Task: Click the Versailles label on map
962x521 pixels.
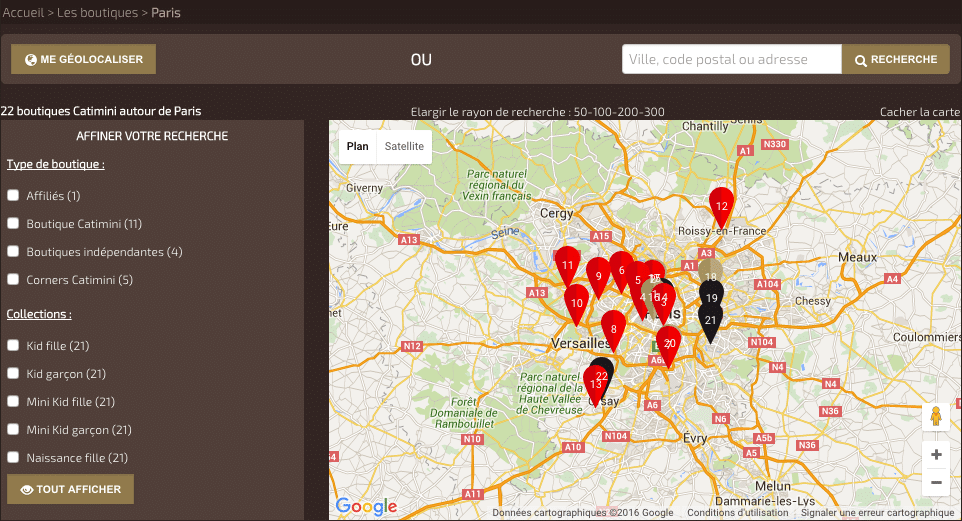Action: [579, 343]
